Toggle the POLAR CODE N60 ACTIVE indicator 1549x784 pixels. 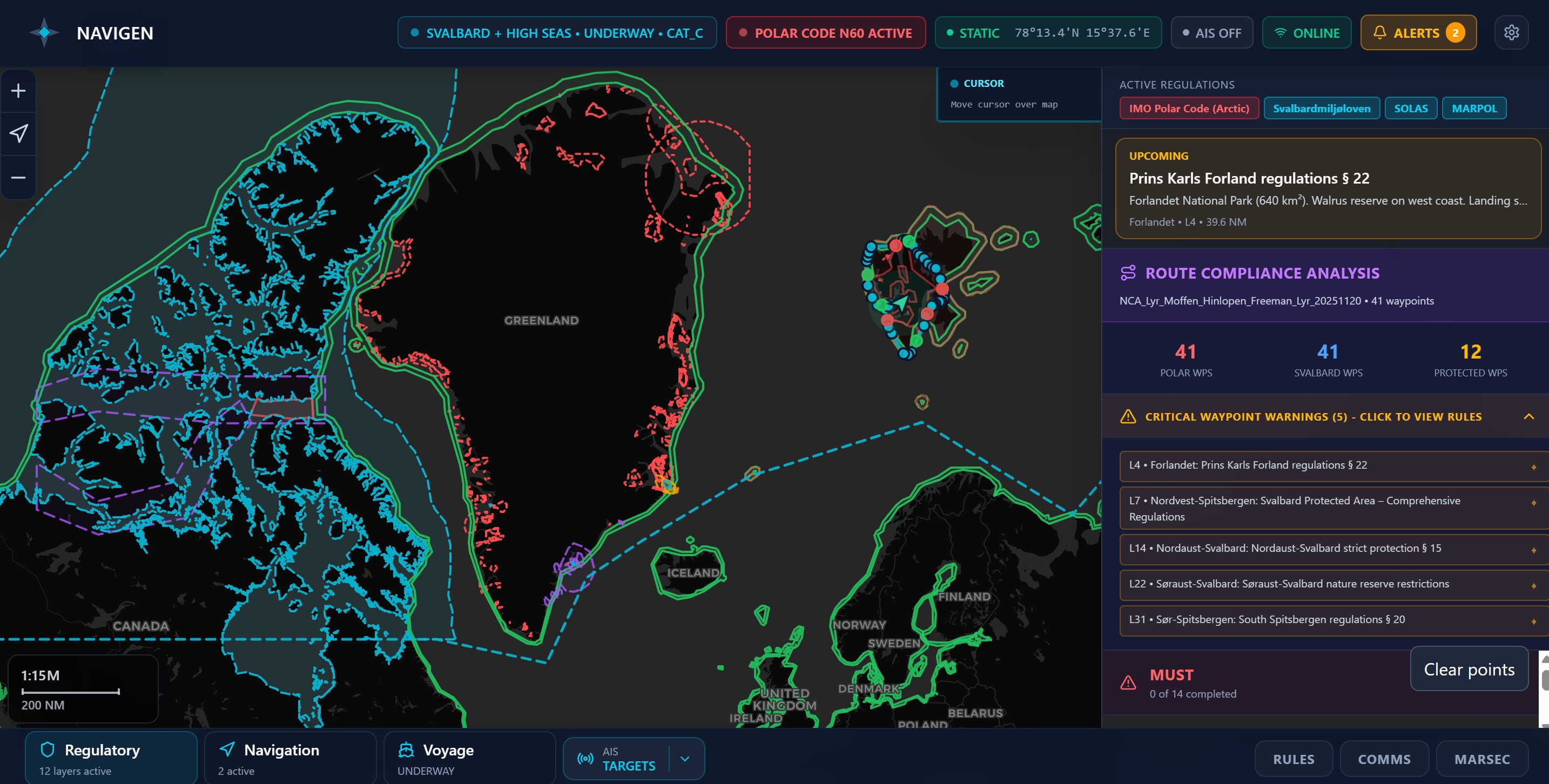tap(825, 32)
